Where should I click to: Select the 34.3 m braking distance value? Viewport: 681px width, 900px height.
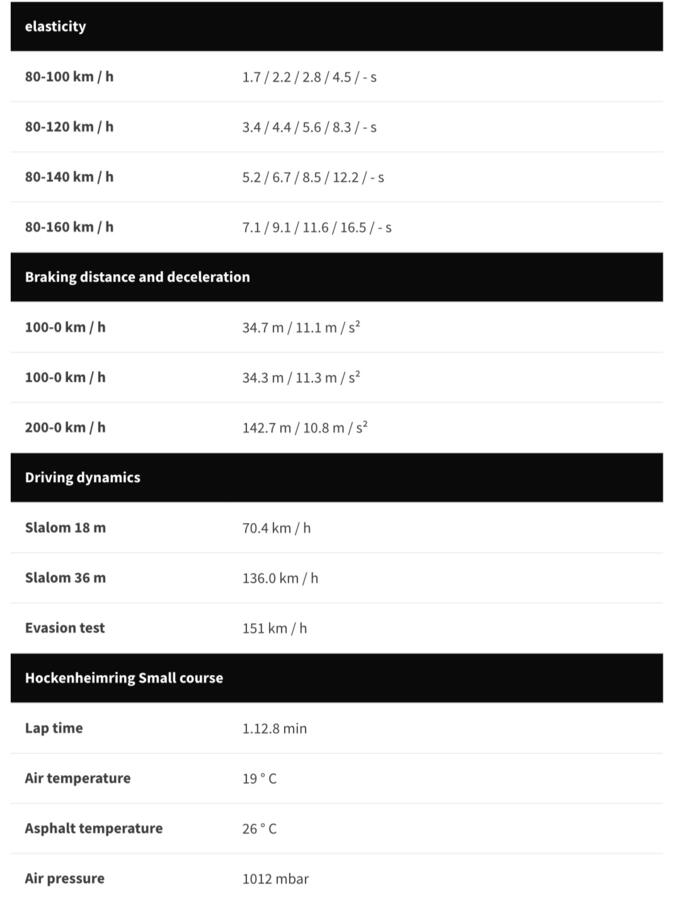coord(300,377)
